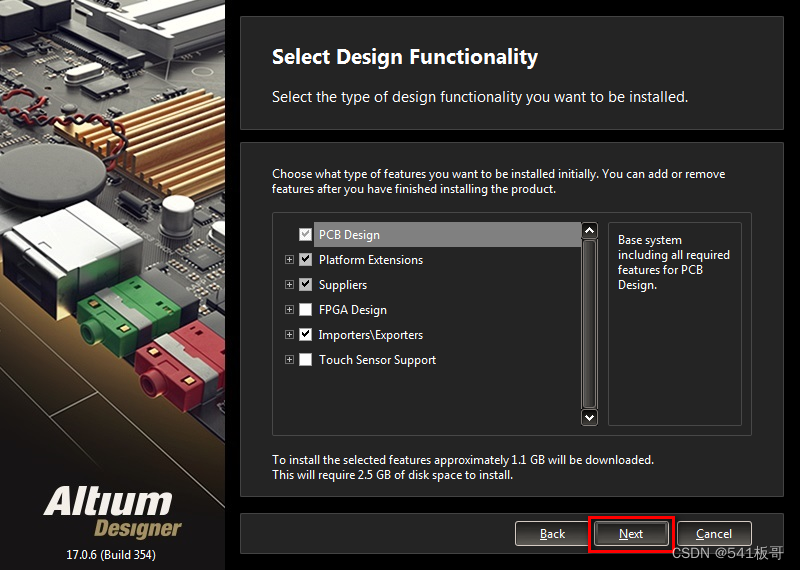The height and width of the screenshot is (570, 800).
Task: Expand the Platform Extensions tree node
Action: pyautogui.click(x=290, y=260)
